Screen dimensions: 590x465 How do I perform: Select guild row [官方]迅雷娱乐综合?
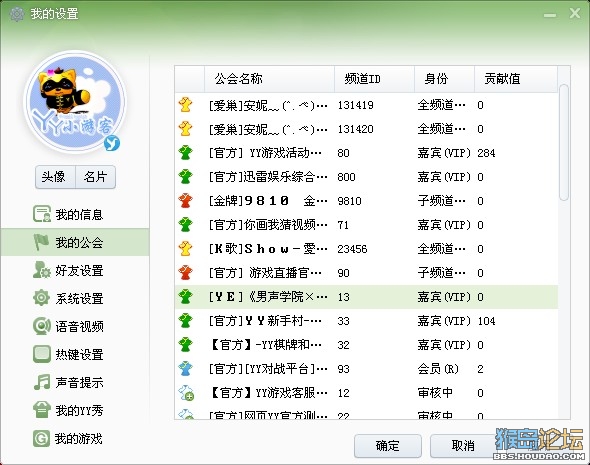pyautogui.click(x=366, y=177)
